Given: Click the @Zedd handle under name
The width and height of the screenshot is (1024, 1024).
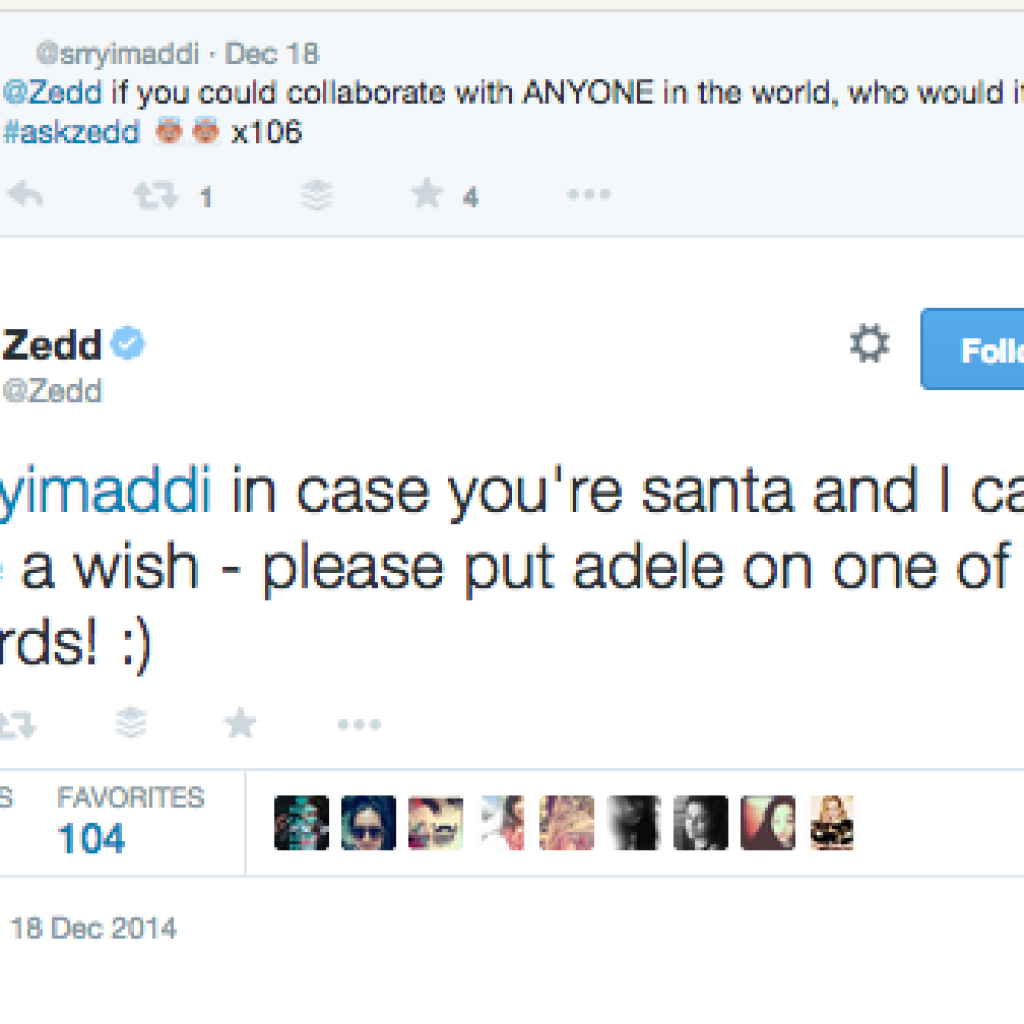Looking at the screenshot, I should pyautogui.click(x=52, y=390).
